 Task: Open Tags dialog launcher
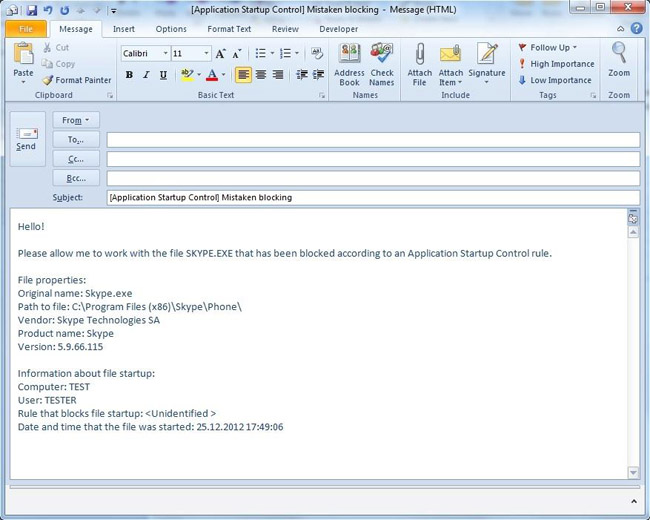pos(593,95)
